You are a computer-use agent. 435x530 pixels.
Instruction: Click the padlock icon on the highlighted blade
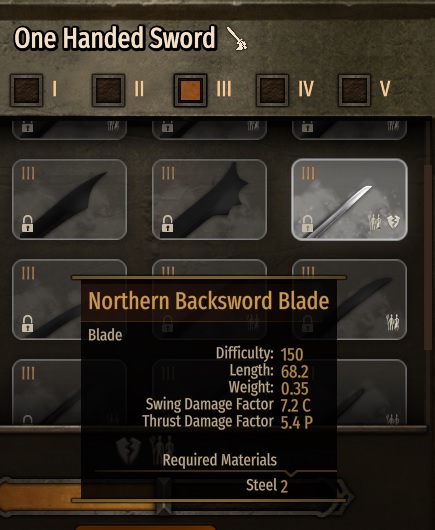click(307, 224)
